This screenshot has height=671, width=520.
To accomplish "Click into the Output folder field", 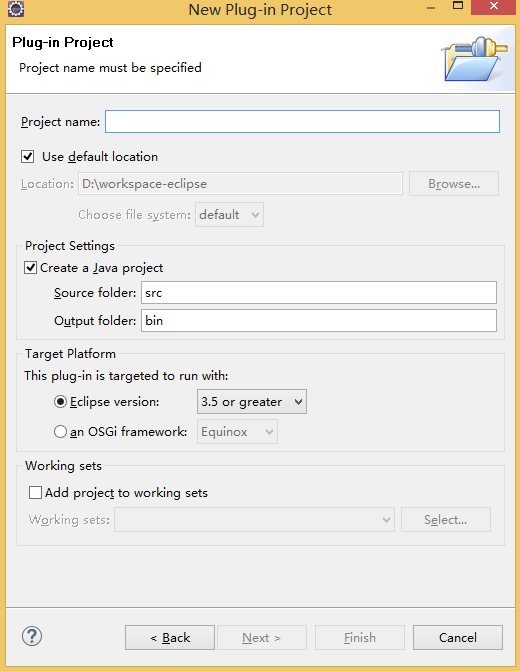I will [x=319, y=321].
